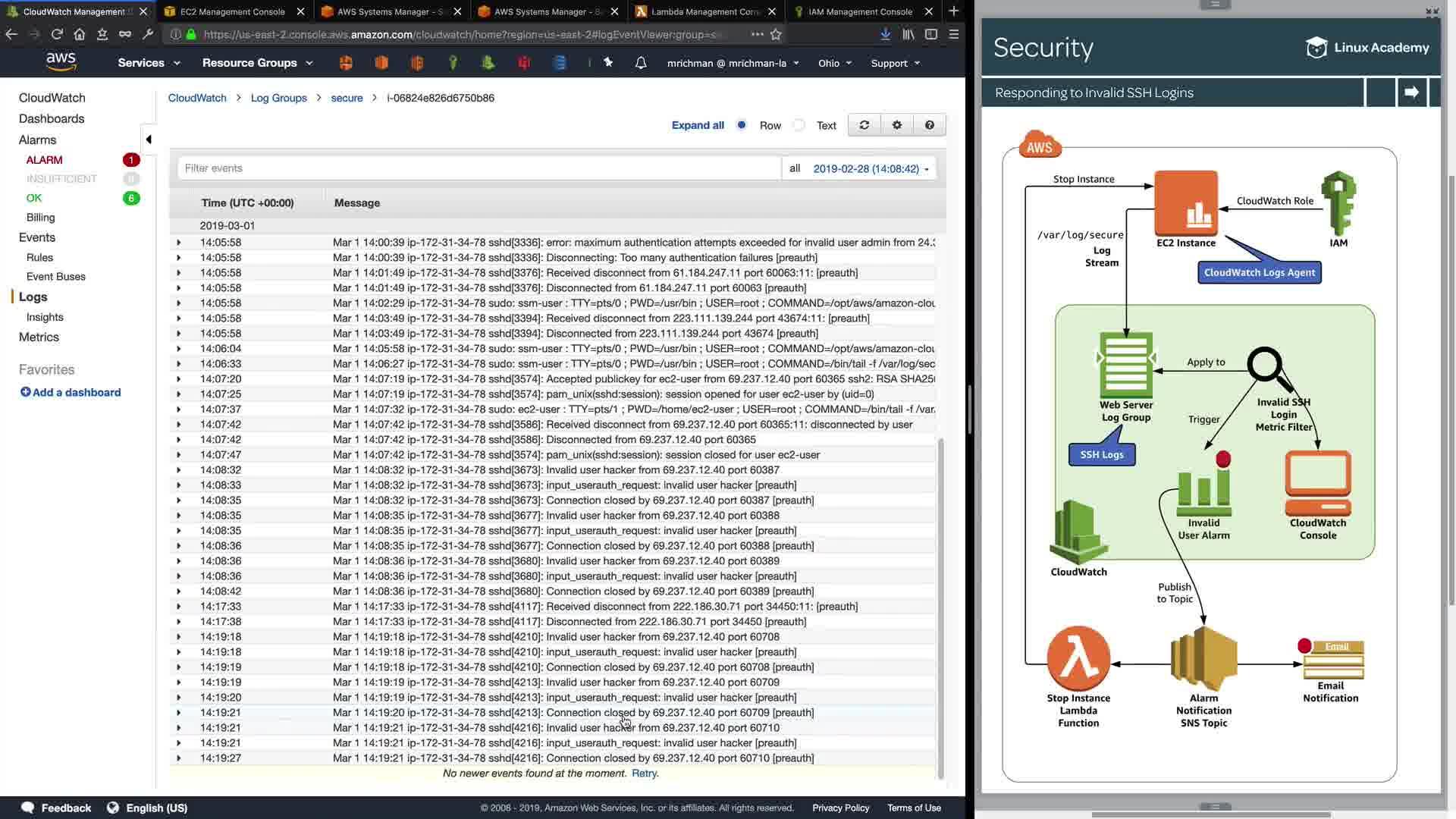1456x819 pixels.
Task: Bookmark this page with star icon
Action: [x=776, y=34]
